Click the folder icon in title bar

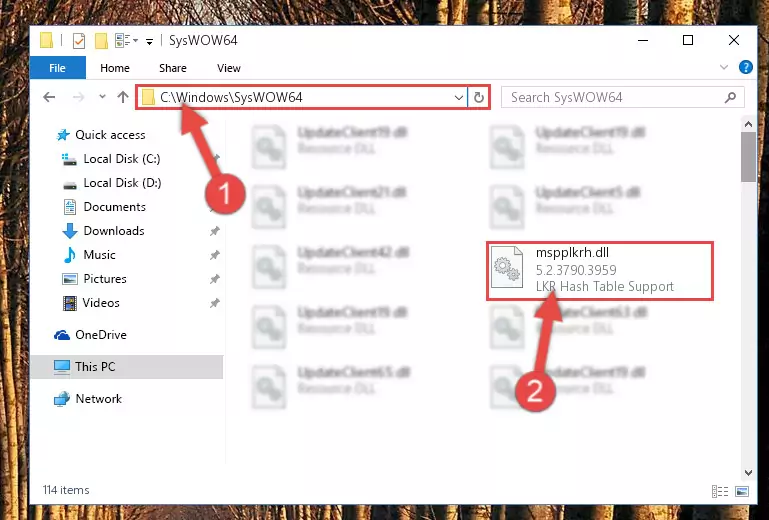[x=47, y=40]
